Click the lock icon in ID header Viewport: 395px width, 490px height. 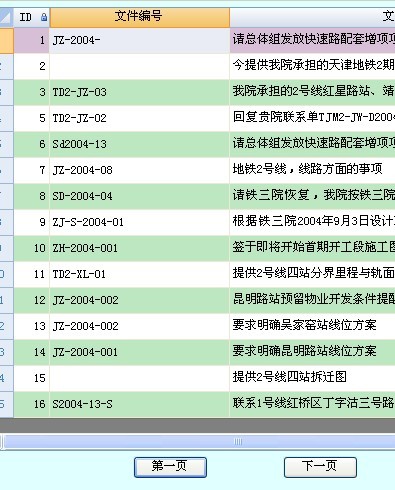pos(44,17)
